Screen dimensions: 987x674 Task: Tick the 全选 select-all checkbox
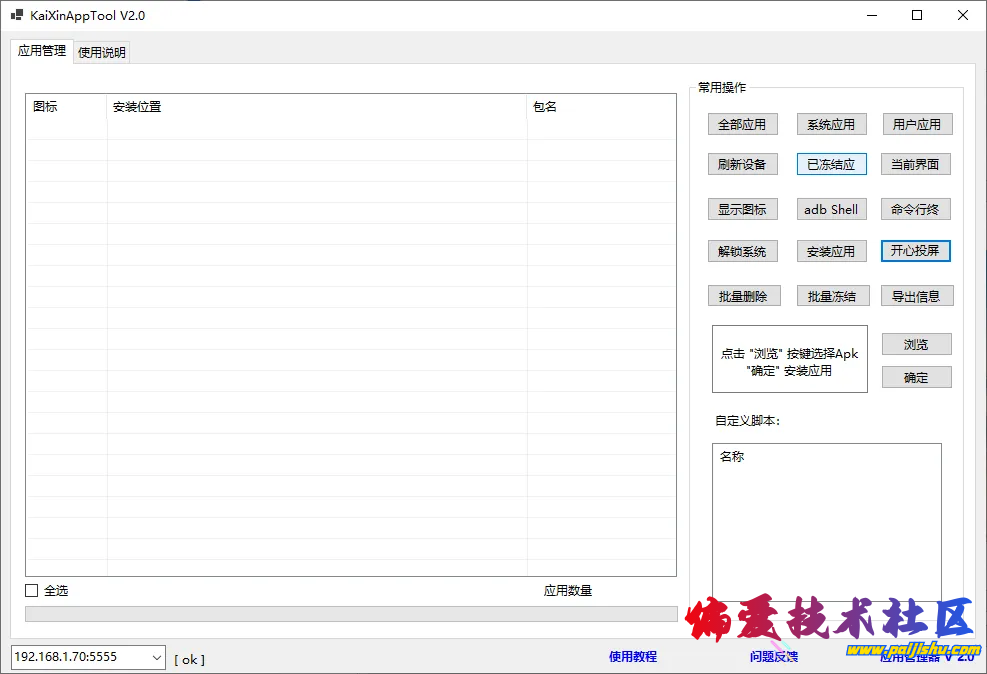pyautogui.click(x=32, y=591)
